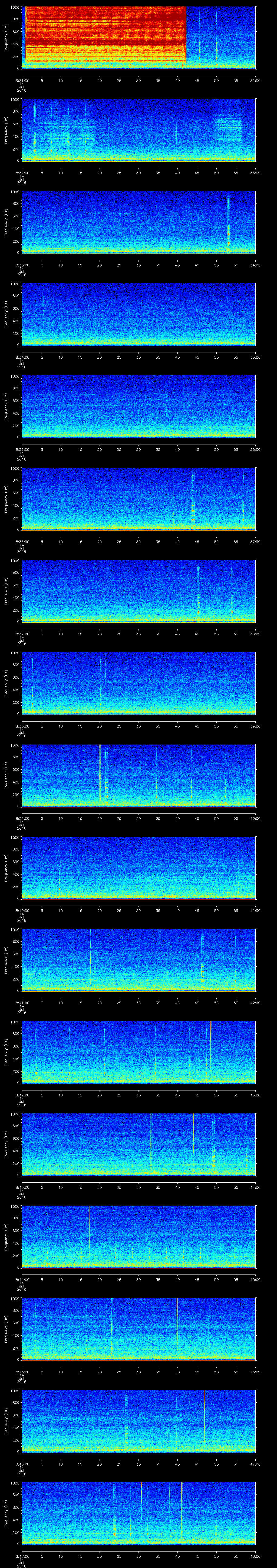
Task: Click the 37:00 end time label
Action: [255, 542]
